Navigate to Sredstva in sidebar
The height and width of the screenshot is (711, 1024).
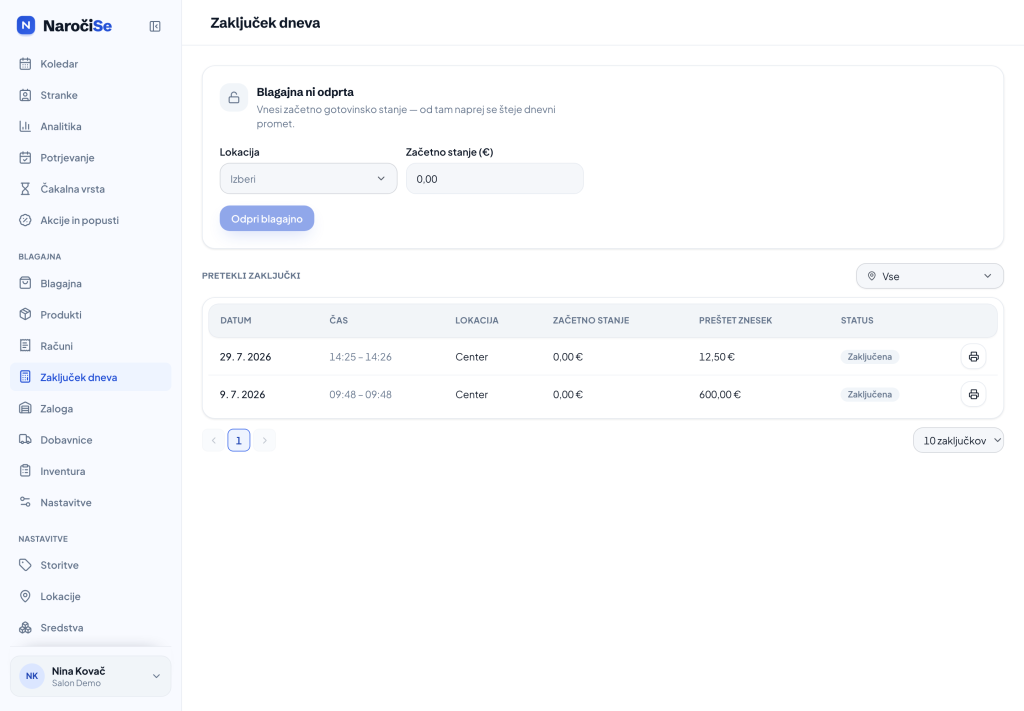coord(91,628)
